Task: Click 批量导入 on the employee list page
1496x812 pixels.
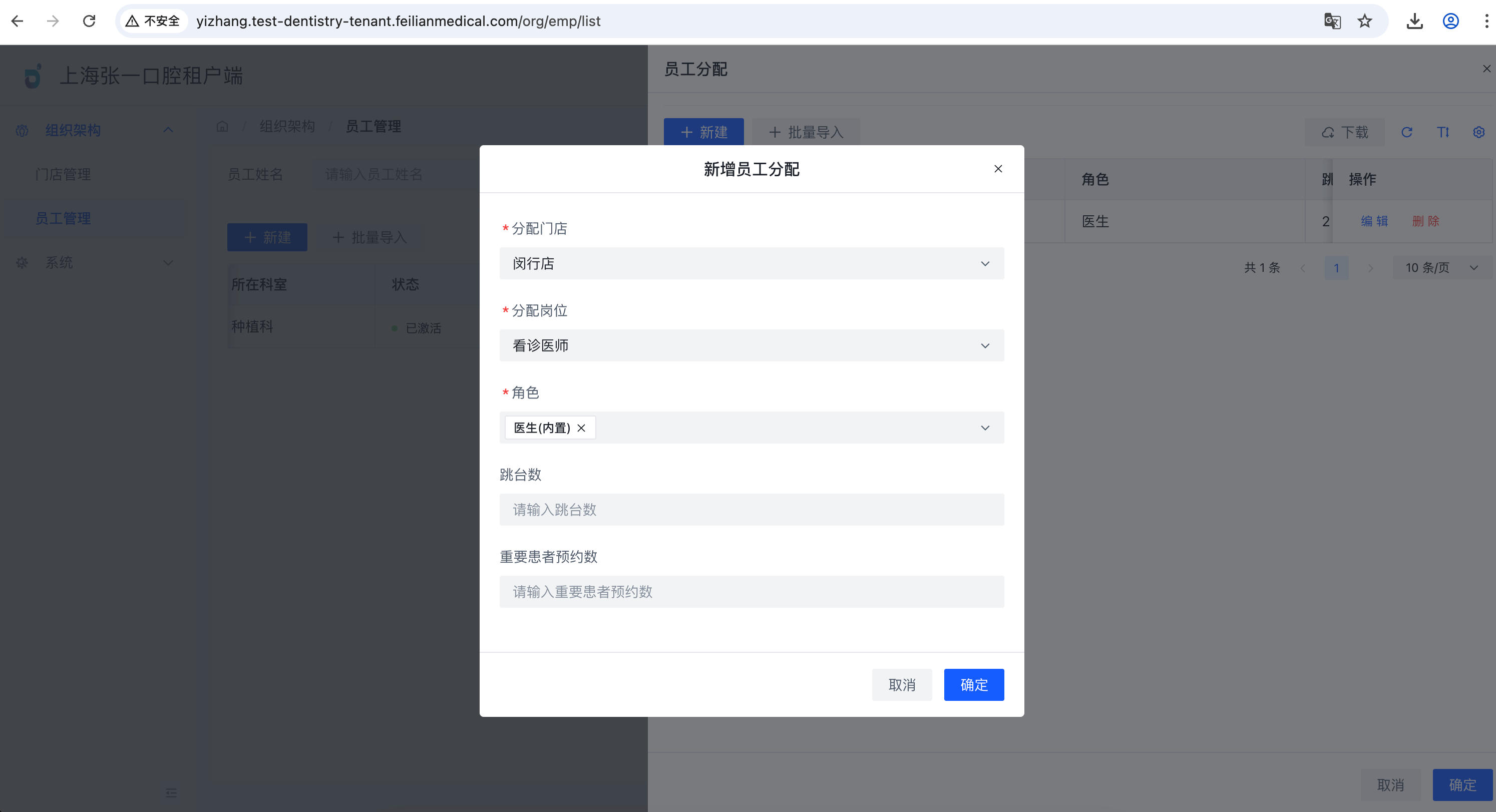Action: [369, 238]
